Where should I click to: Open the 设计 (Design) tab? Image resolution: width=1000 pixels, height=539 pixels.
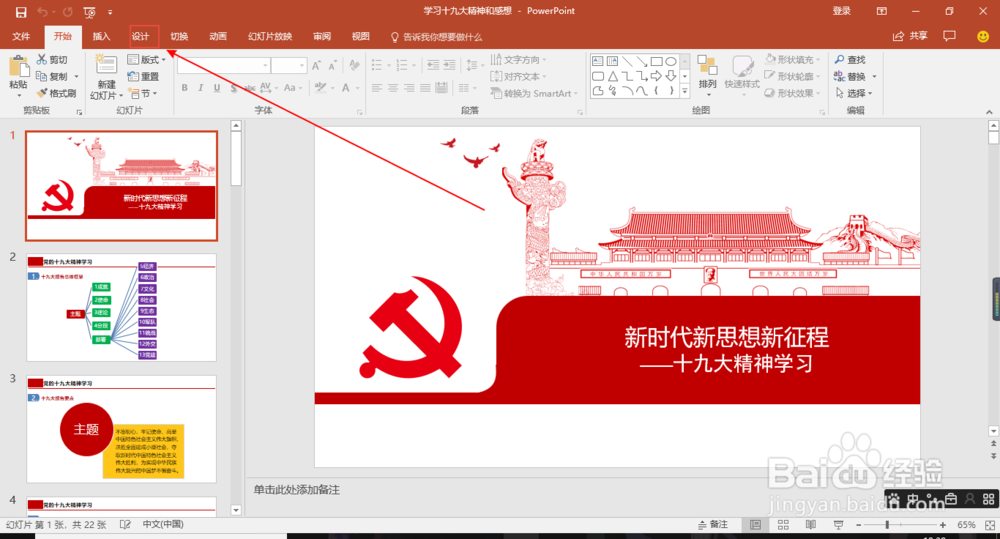coord(141,36)
